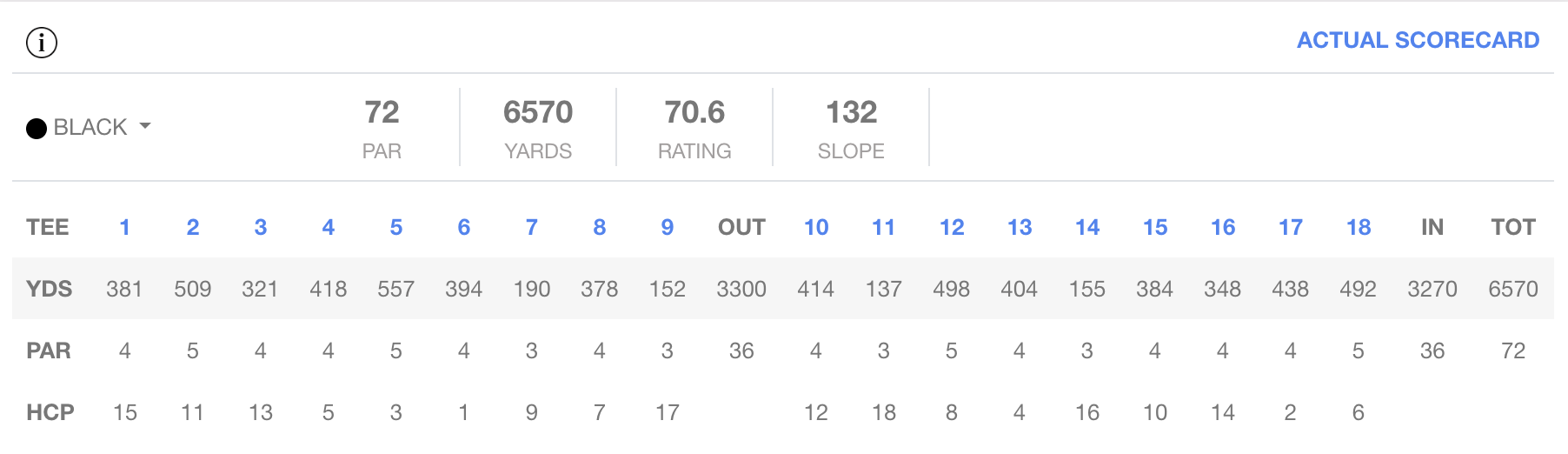Click the info circle icon

pos(42,42)
